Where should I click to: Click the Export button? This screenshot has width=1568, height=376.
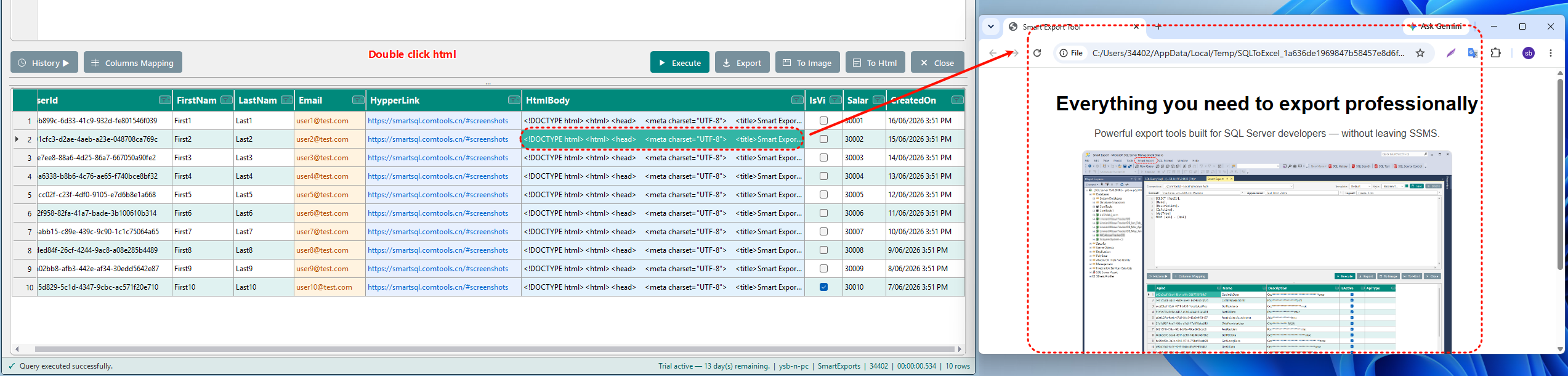coord(742,62)
